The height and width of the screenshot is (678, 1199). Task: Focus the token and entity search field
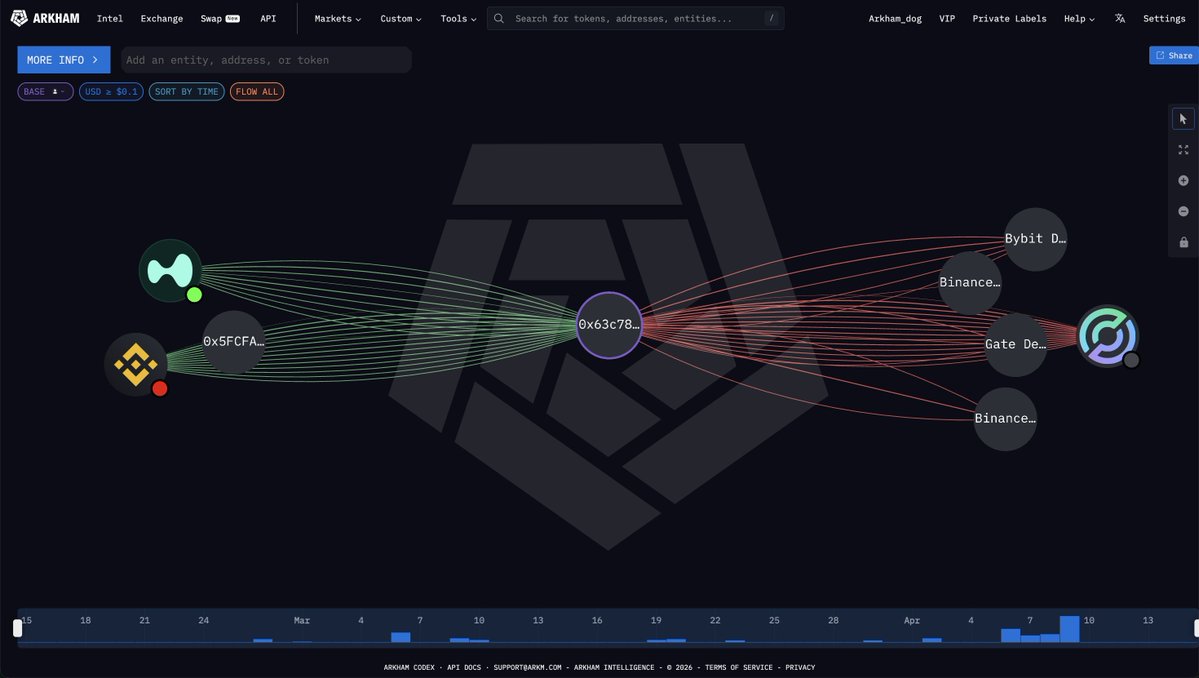[x=635, y=18]
